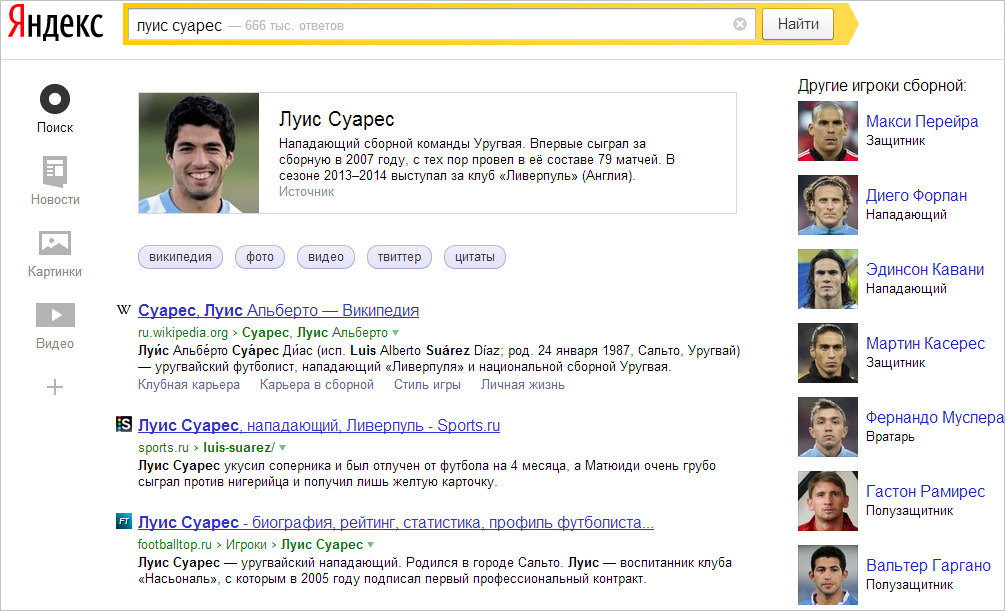This screenshot has height=611, width=1005.
Task: Select the цитаты filter chip
Action: [475, 257]
